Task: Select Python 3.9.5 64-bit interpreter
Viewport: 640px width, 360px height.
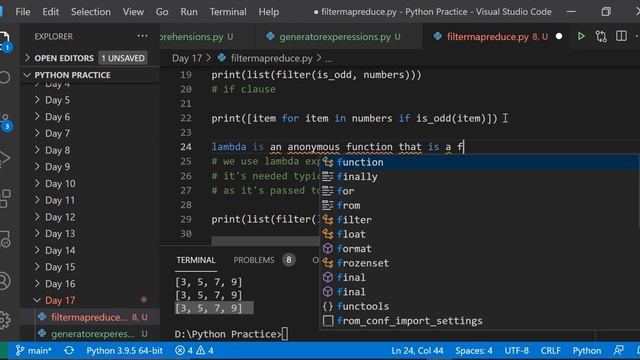Action: point(124,351)
